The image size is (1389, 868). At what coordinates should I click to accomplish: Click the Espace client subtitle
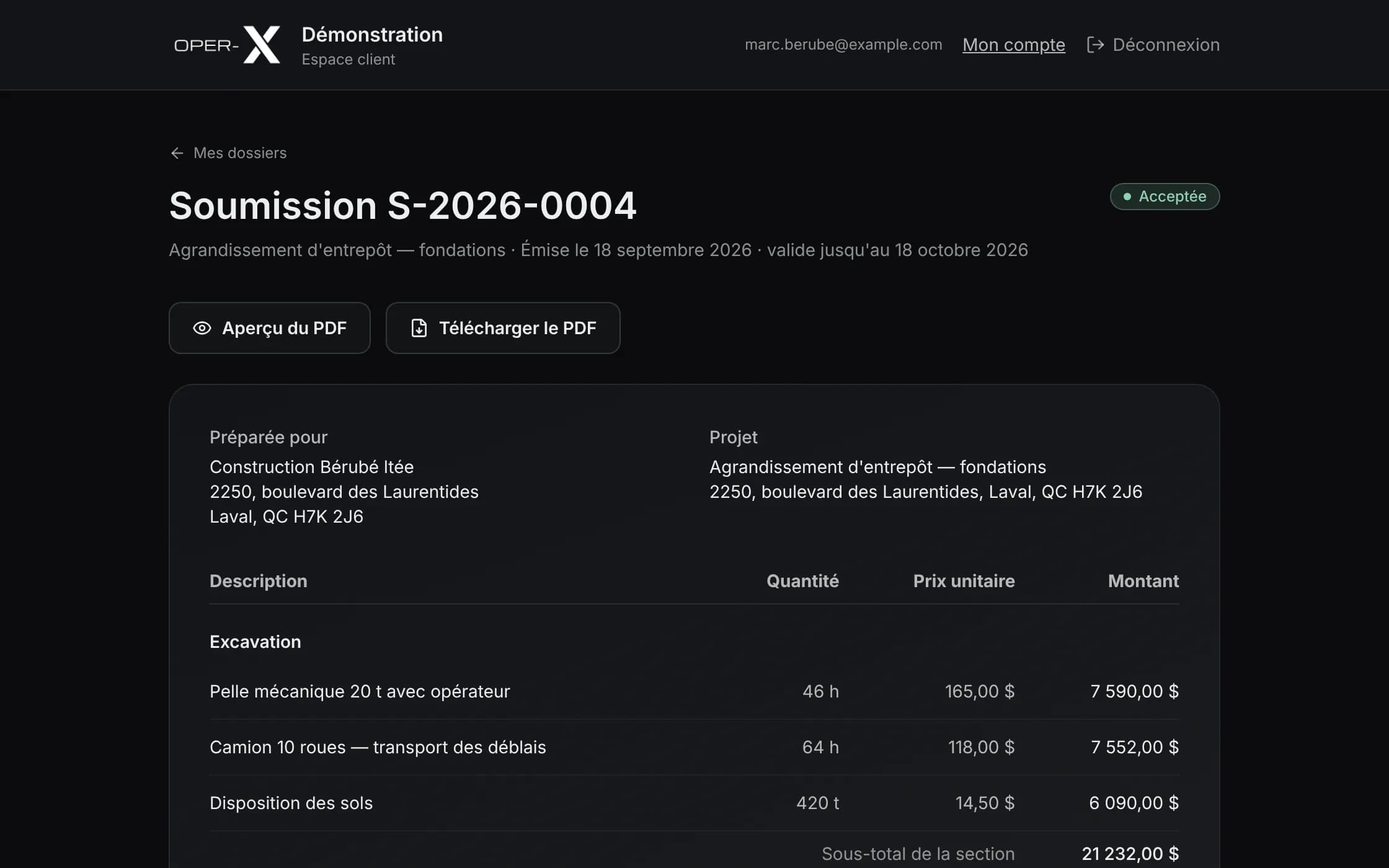click(x=348, y=60)
